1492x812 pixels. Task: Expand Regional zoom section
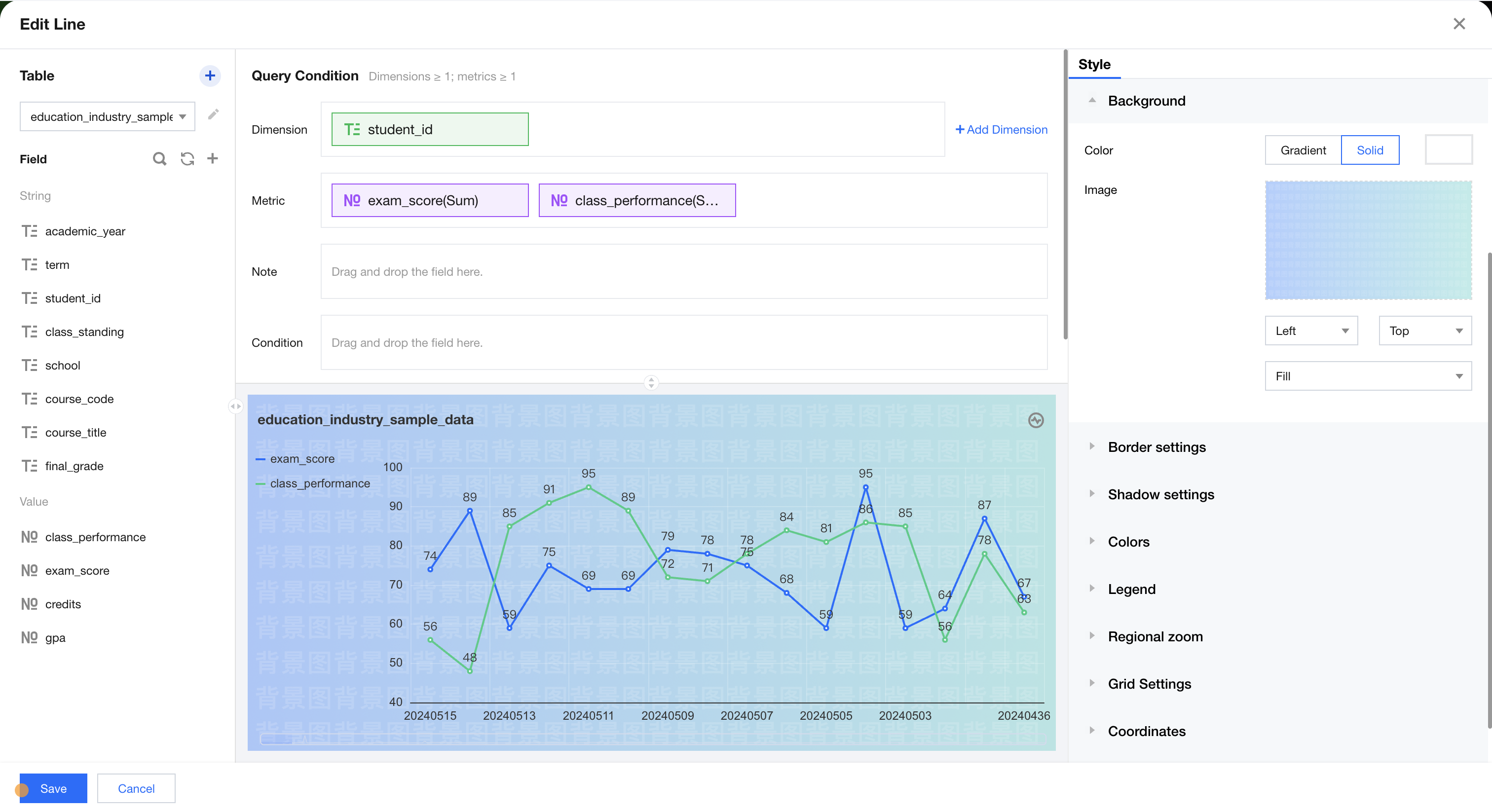pos(1091,636)
